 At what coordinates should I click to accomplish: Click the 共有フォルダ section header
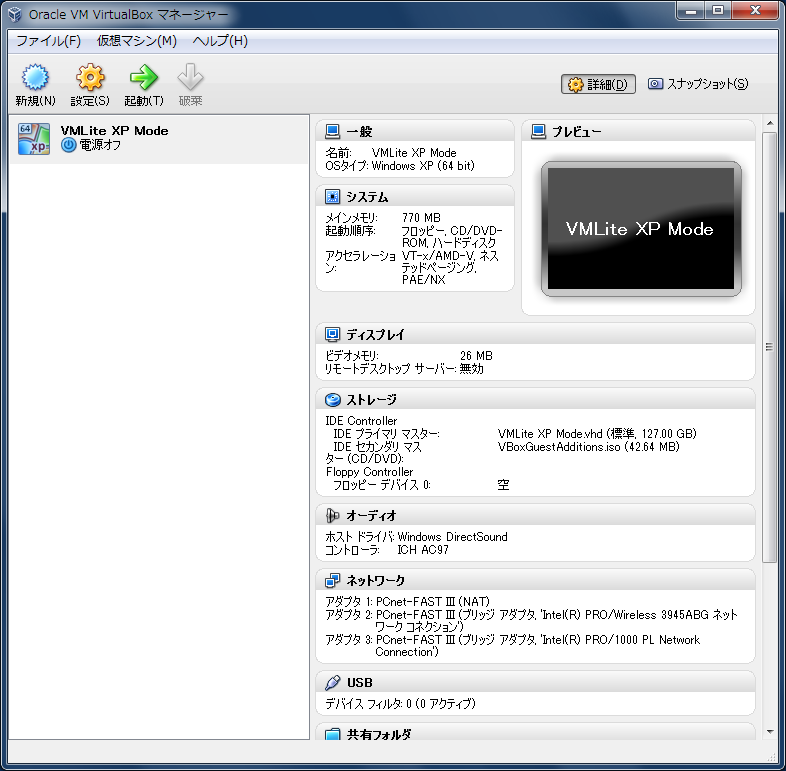pyautogui.click(x=378, y=734)
